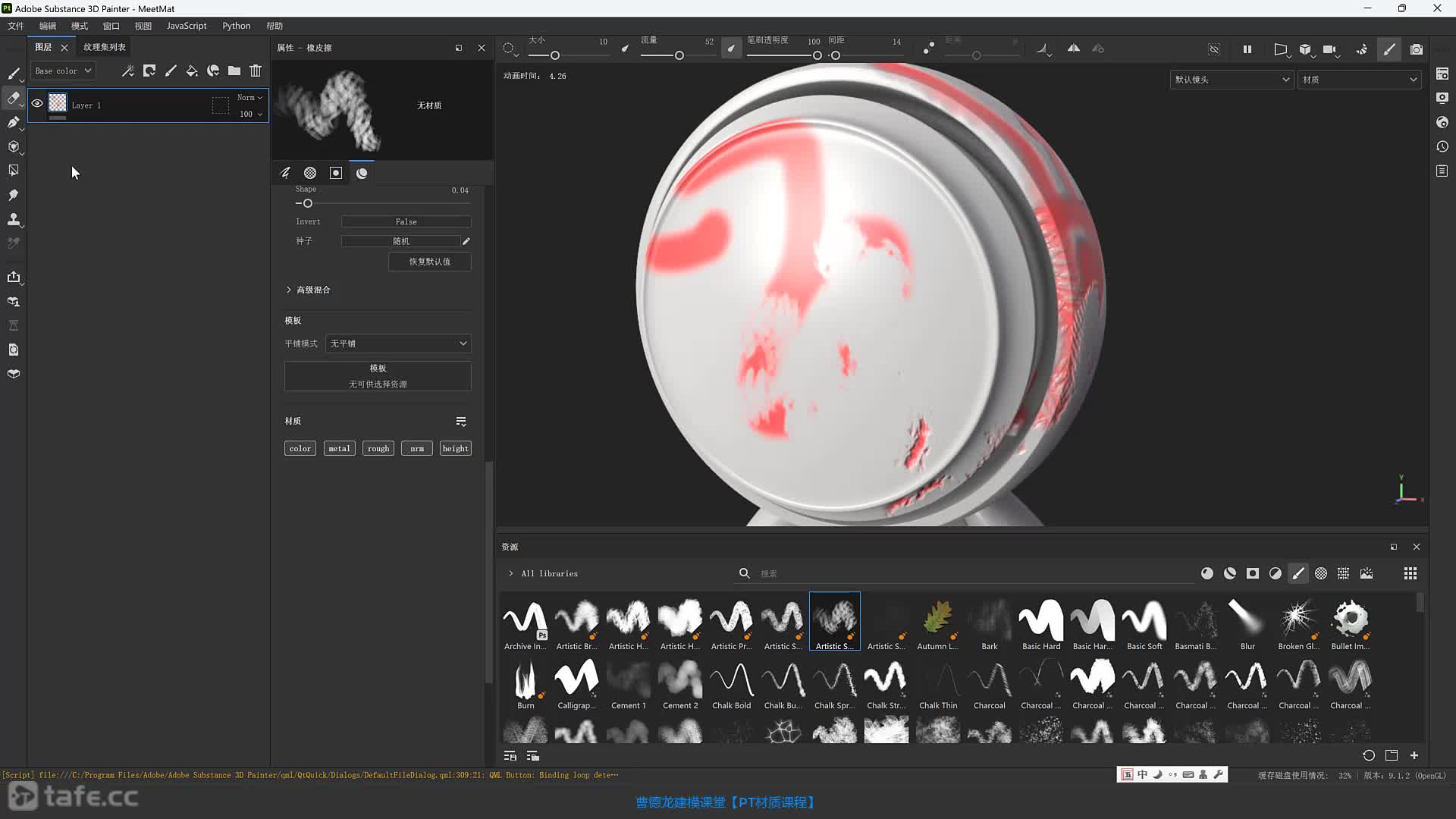
Task: Open the 种子 随机 seed field
Action: click(400, 241)
